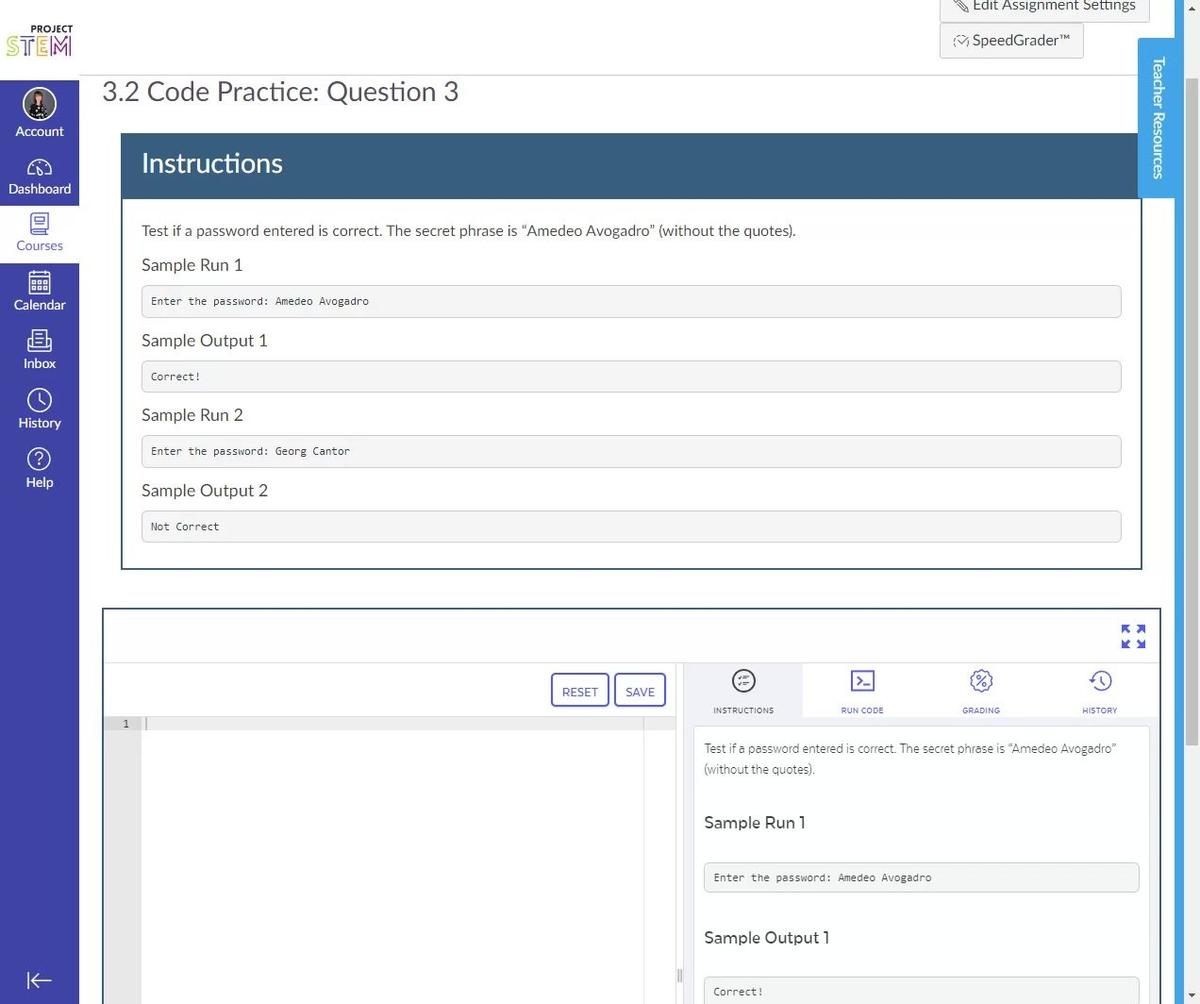Viewport: 1200px width, 1004px height.
Task: Open Edit Assignment Settings
Action: 1044,7
